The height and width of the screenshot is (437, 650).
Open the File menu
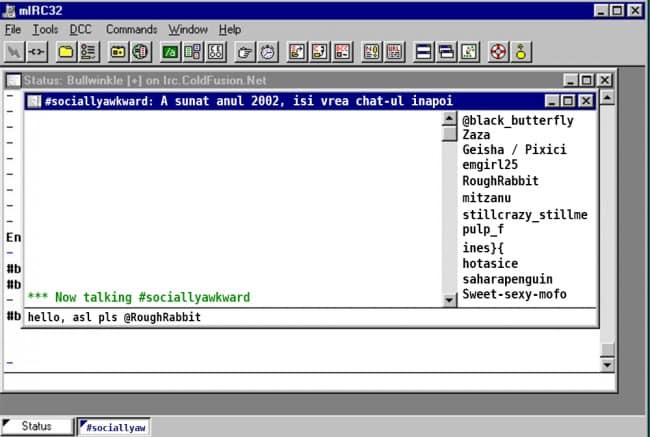point(13,30)
